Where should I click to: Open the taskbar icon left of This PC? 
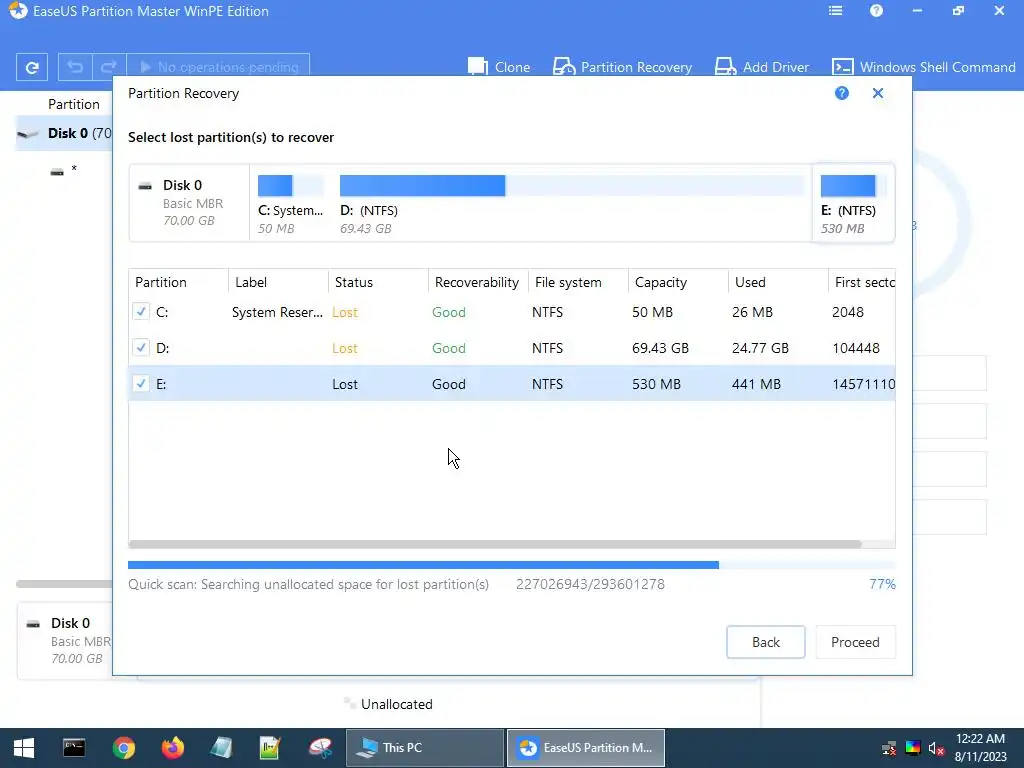pos(320,748)
